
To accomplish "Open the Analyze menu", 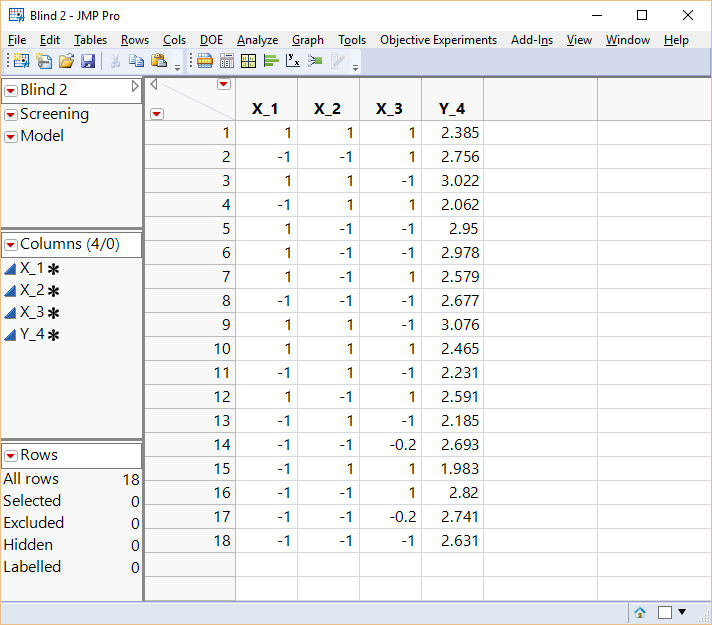I will 257,40.
